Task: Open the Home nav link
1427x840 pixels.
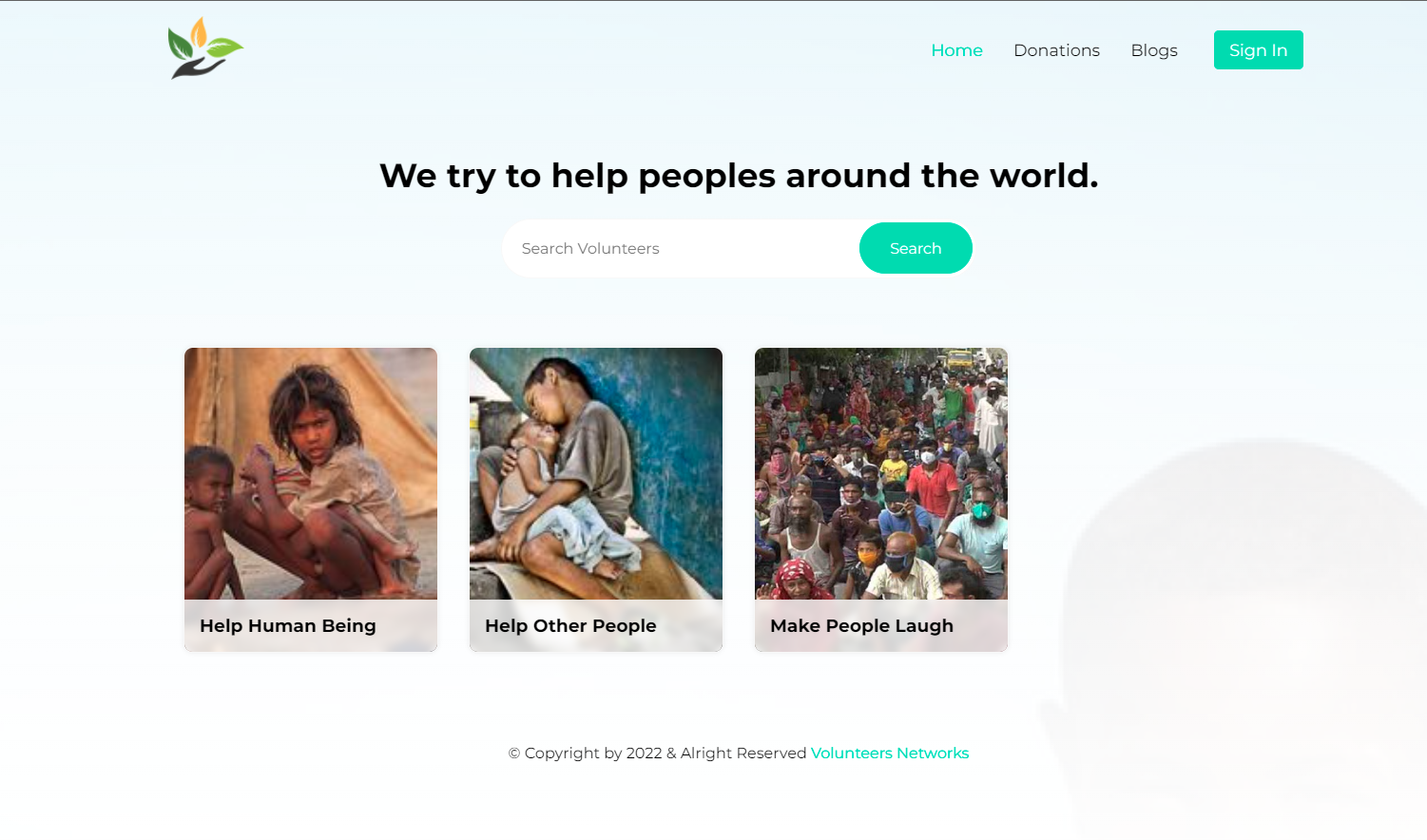Action: tap(956, 50)
